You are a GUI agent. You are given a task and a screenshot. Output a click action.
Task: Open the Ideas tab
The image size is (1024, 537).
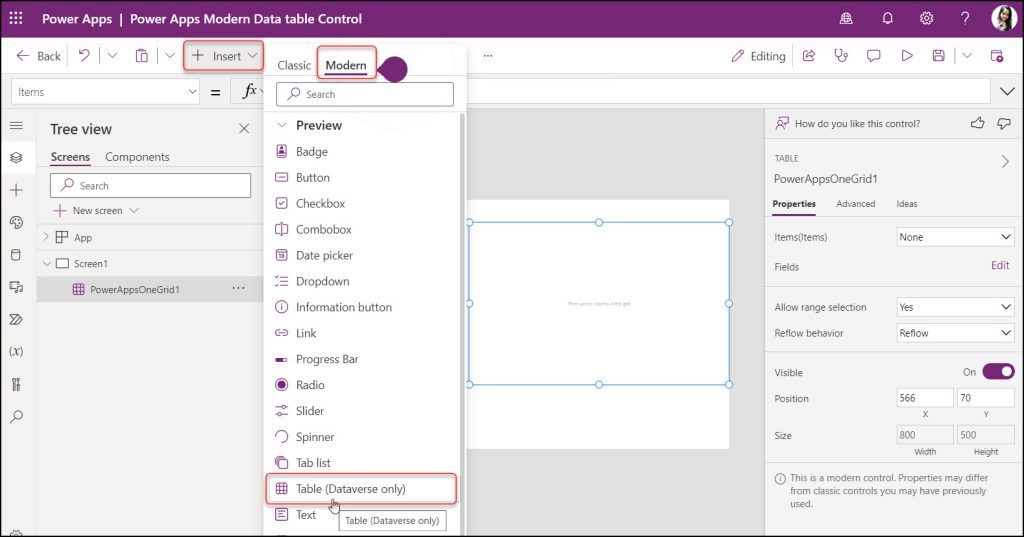point(906,204)
